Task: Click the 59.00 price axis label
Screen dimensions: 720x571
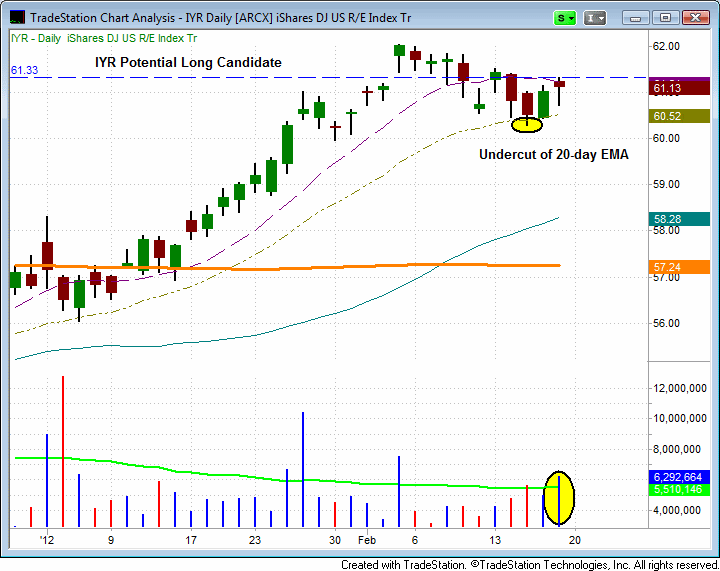Action: 666,184
